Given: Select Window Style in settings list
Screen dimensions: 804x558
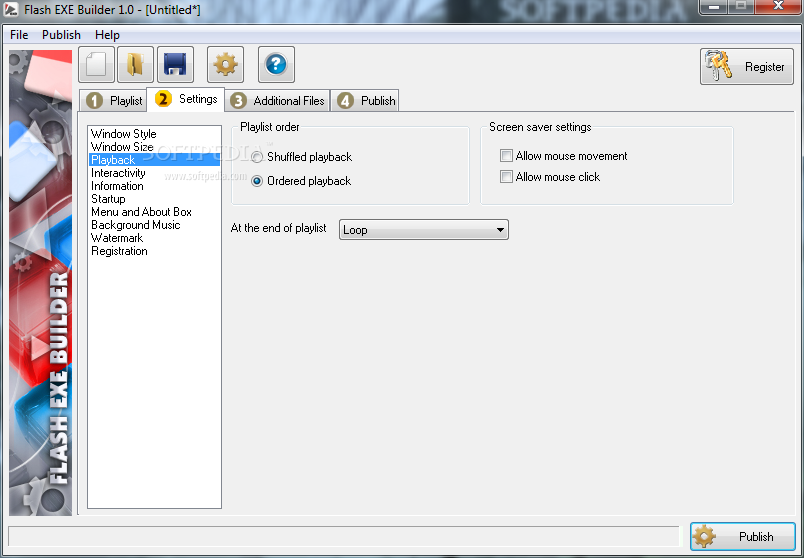Looking at the screenshot, I should (x=154, y=134).
